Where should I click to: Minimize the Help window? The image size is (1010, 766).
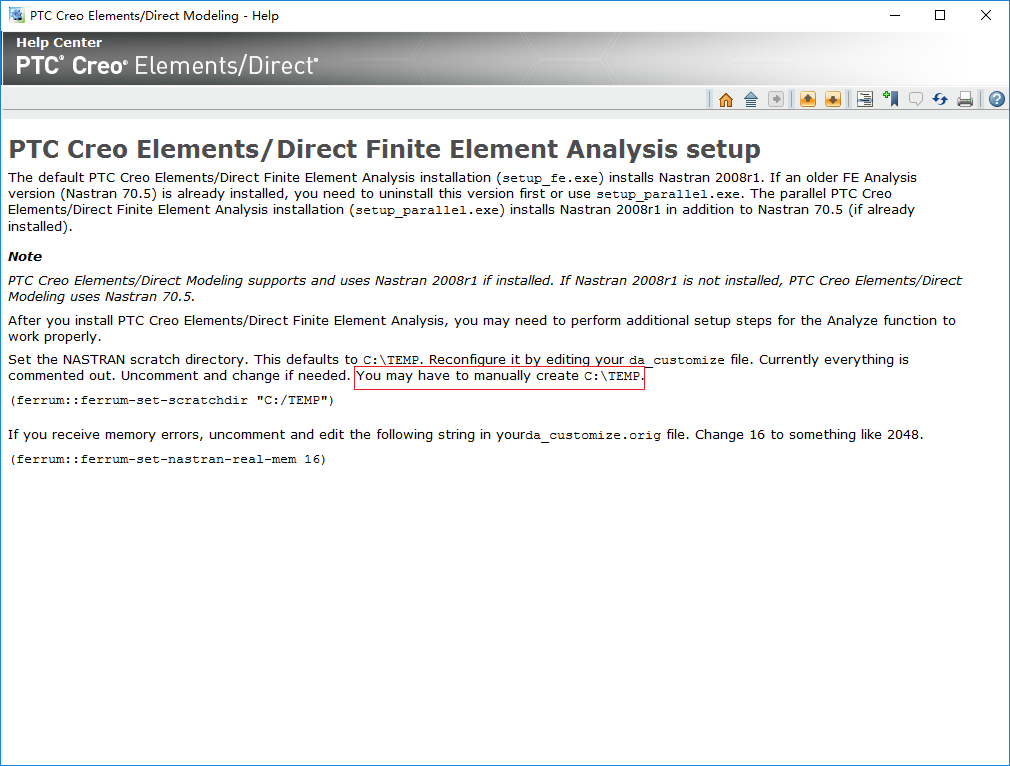[x=894, y=15]
